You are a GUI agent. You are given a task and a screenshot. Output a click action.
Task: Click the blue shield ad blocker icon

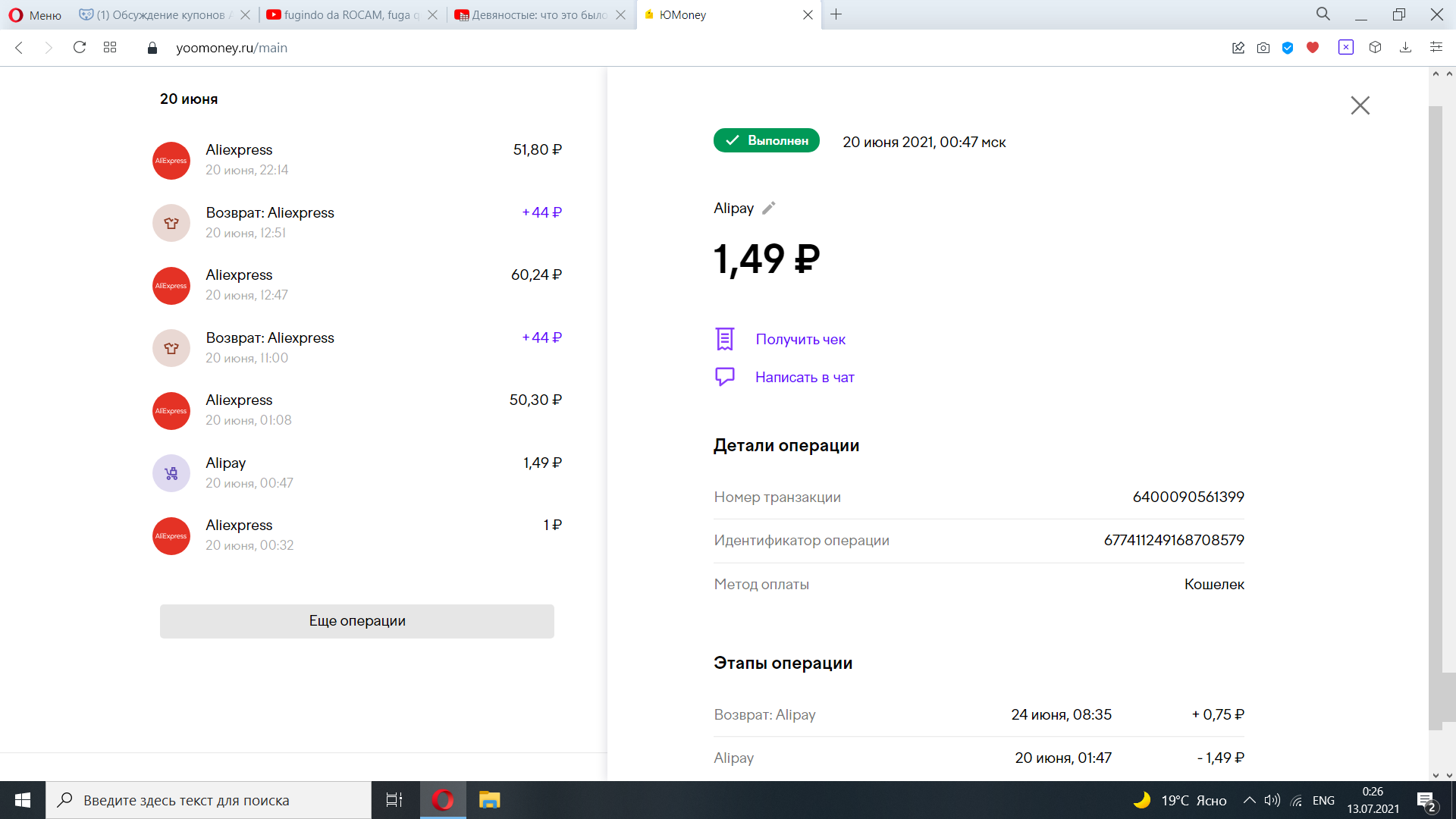1288,48
